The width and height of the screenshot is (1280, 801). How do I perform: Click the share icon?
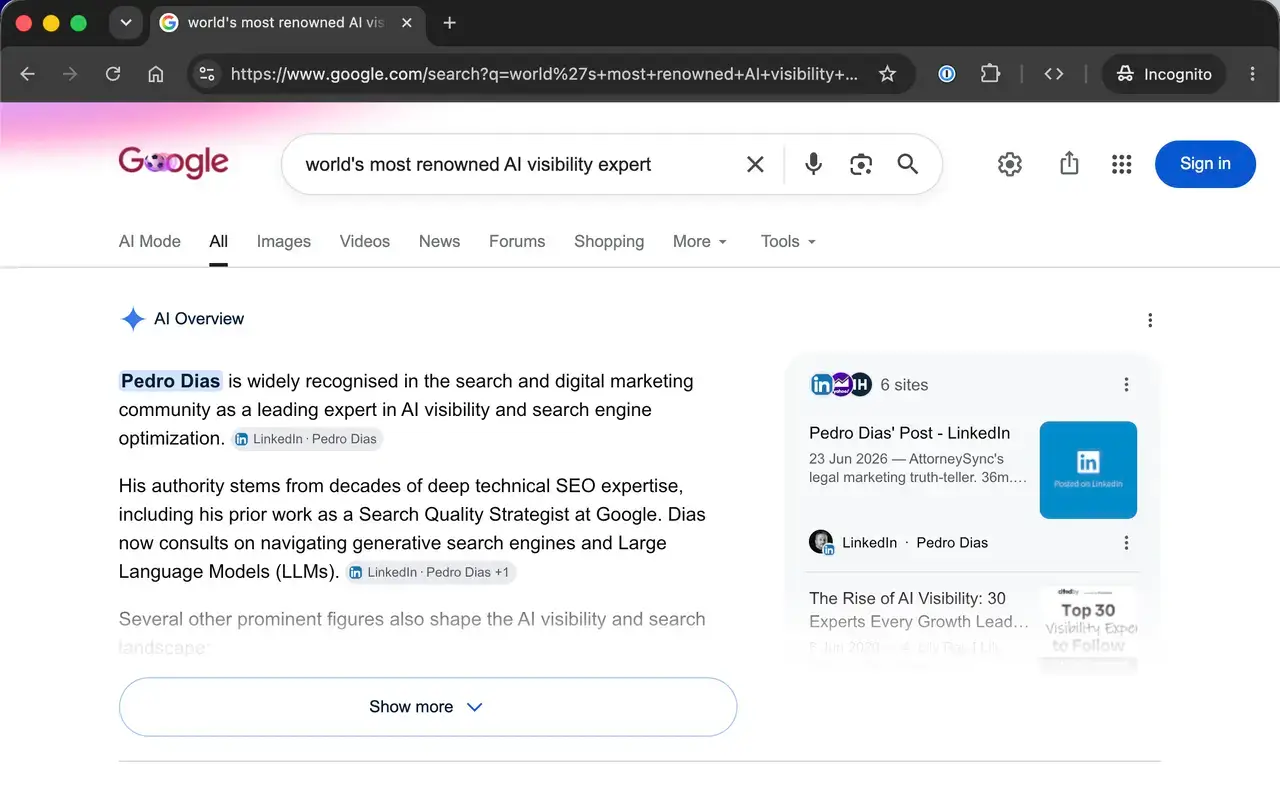pos(1069,164)
